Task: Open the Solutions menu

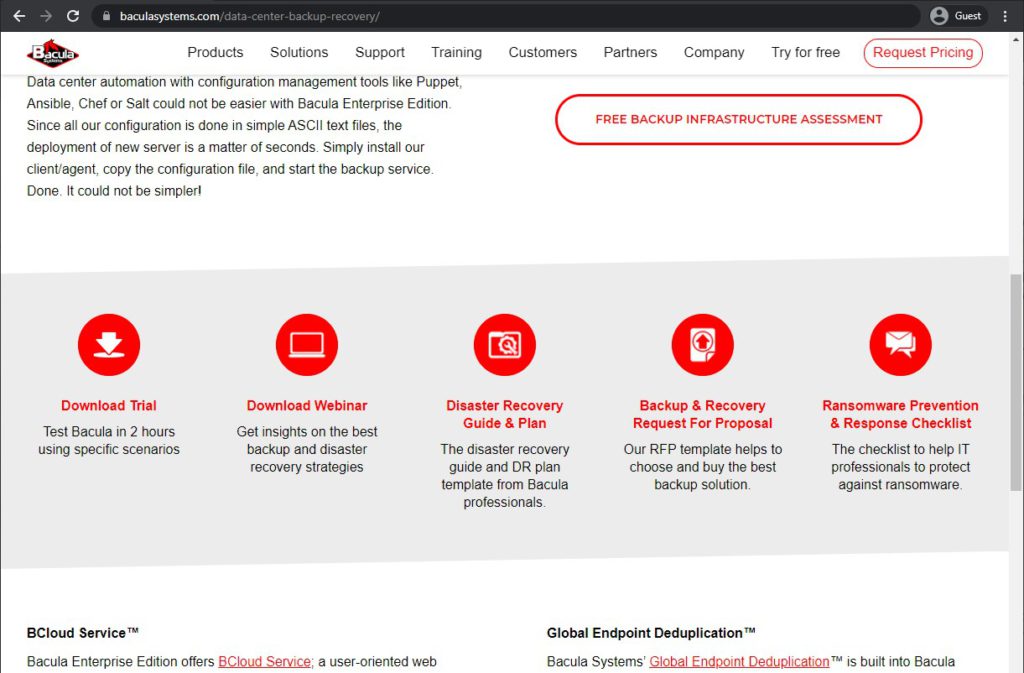Action: click(x=299, y=52)
